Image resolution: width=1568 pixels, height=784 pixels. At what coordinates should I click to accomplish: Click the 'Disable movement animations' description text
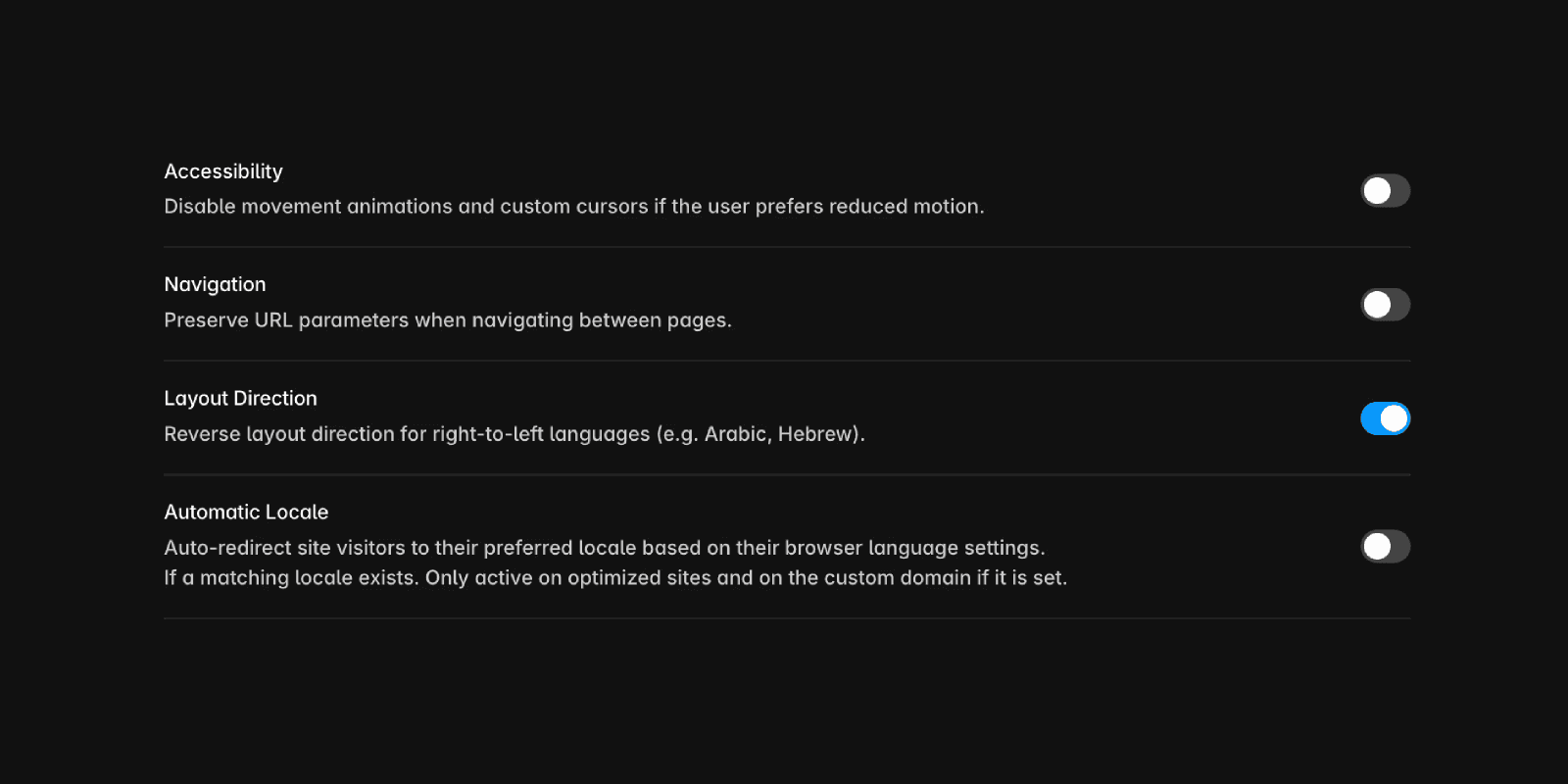coord(574,207)
